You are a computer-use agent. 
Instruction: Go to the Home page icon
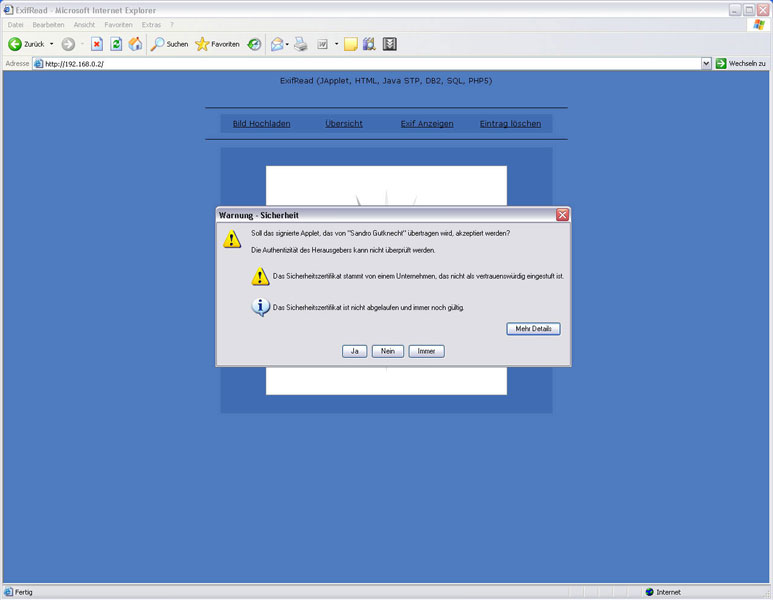[135, 44]
